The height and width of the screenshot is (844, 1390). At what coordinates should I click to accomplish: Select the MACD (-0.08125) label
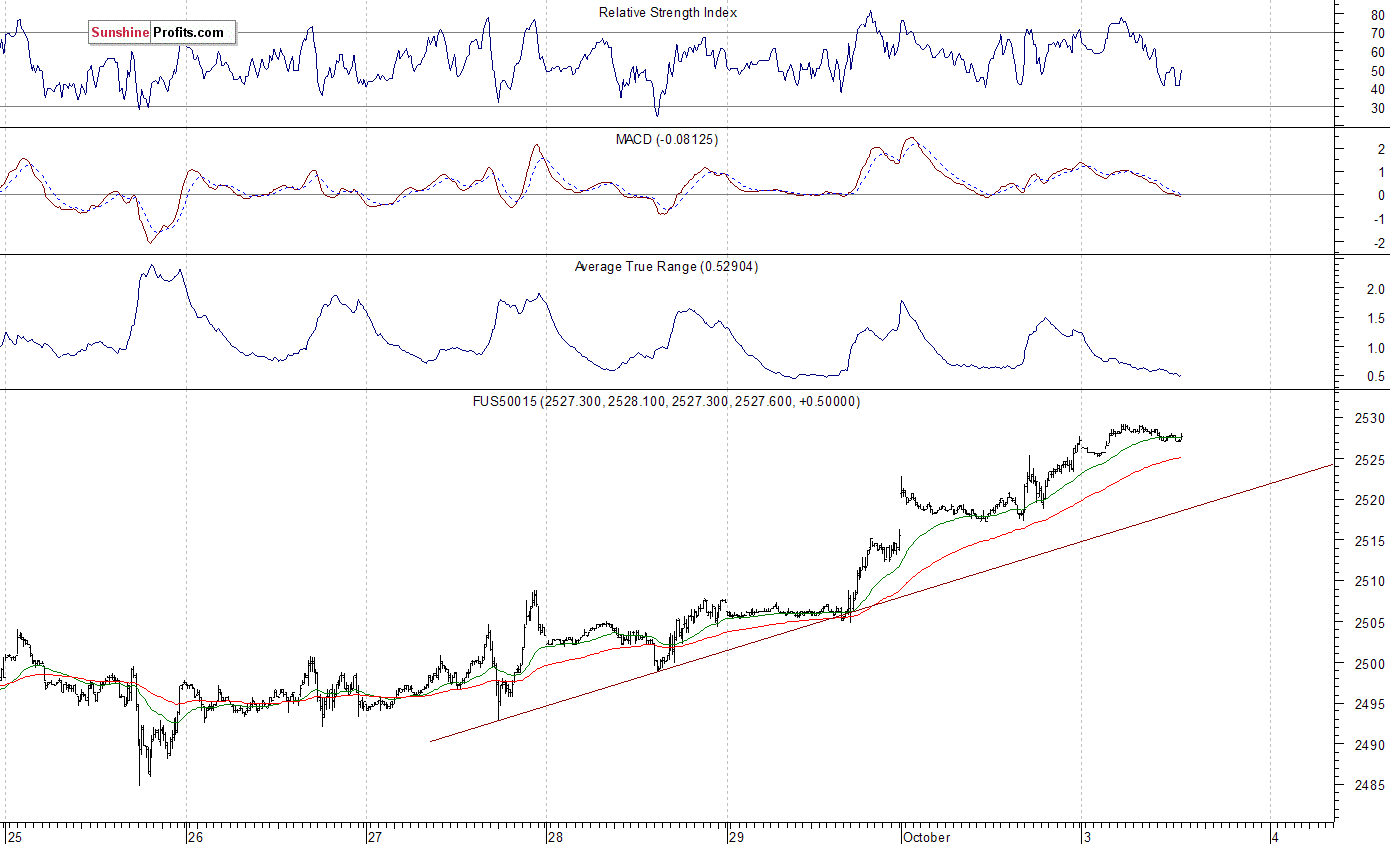667,139
